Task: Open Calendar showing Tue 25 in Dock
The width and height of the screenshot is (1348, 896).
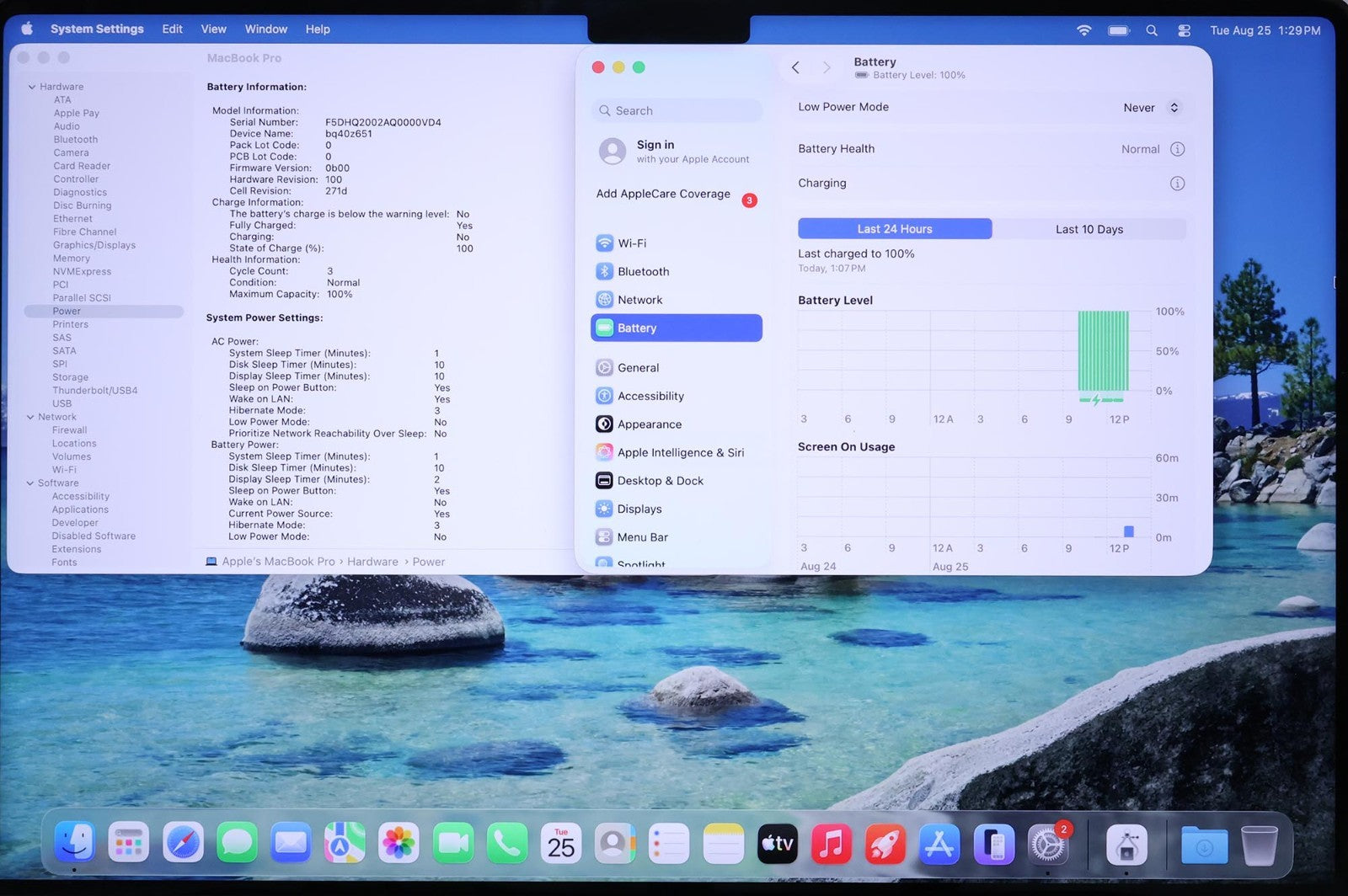Action: pos(561,843)
